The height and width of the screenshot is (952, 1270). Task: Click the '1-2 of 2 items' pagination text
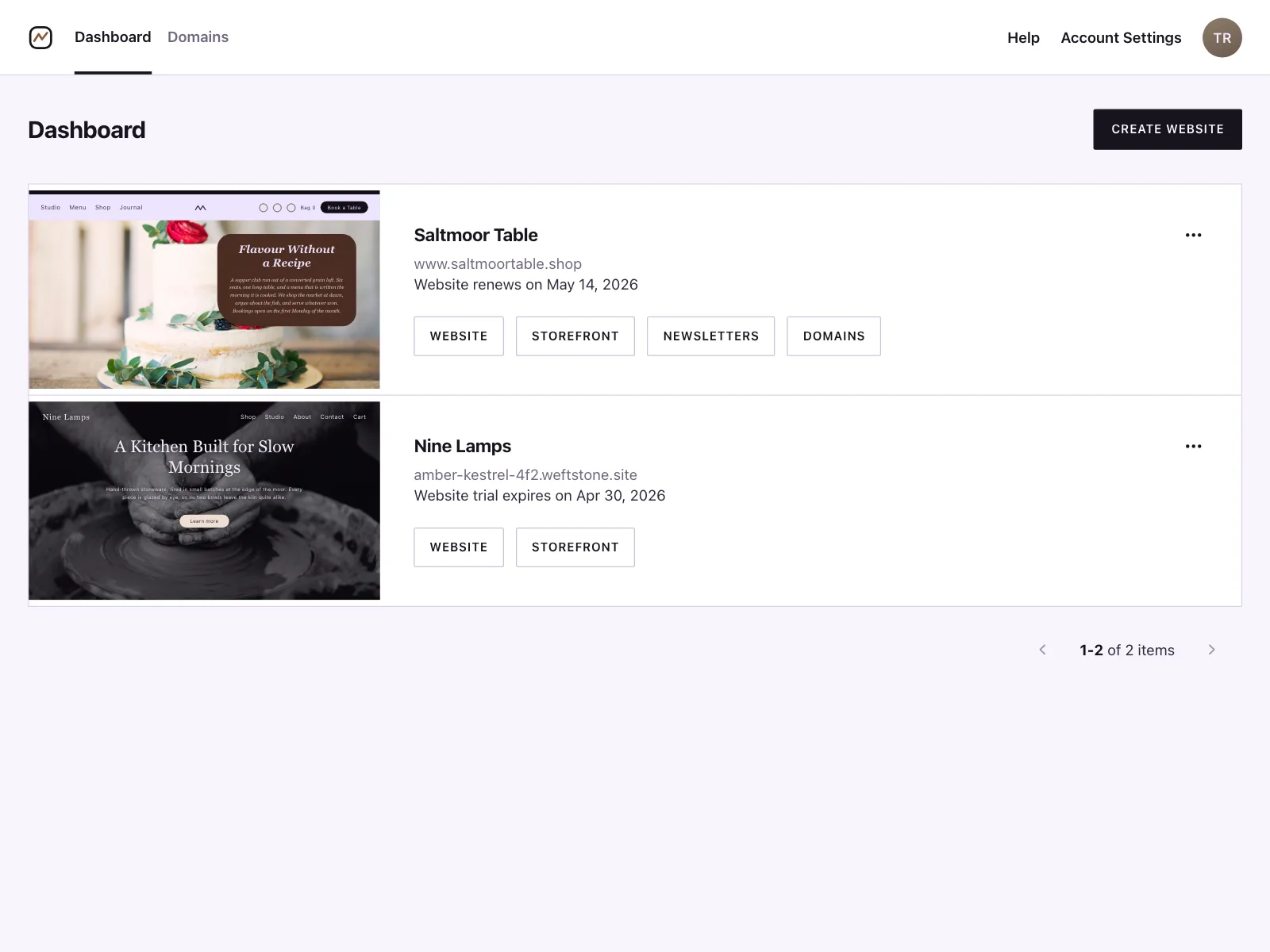pyautogui.click(x=1127, y=651)
